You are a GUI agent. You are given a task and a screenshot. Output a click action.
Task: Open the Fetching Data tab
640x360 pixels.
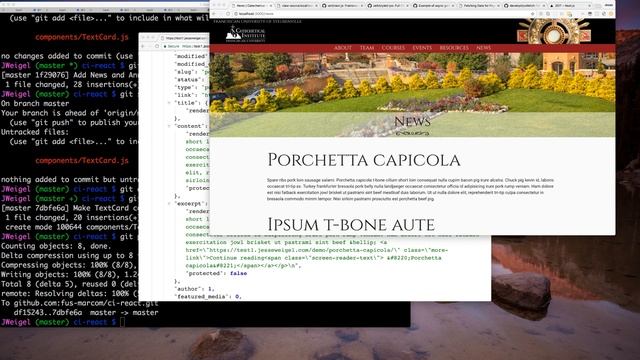click(478, 6)
